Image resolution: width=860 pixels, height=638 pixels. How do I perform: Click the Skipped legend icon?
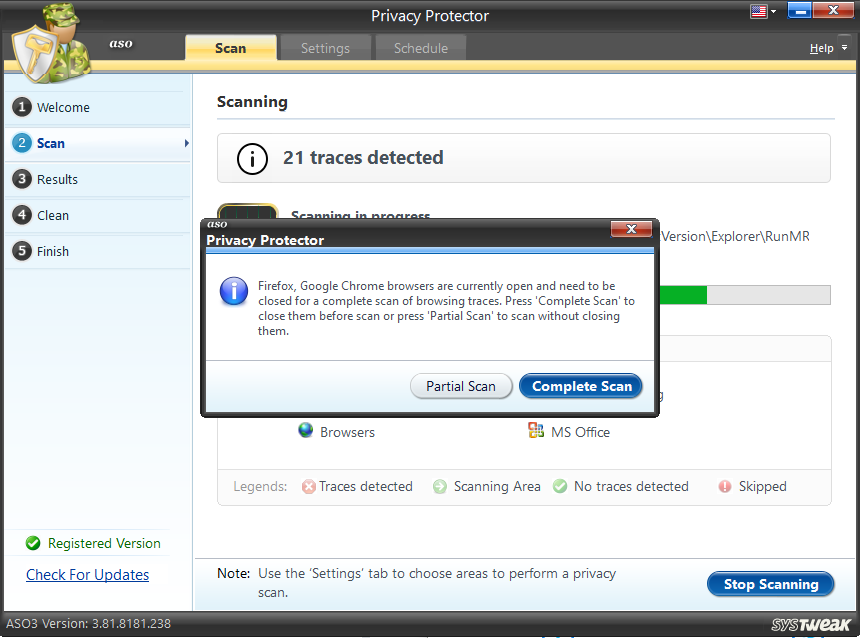tap(723, 487)
